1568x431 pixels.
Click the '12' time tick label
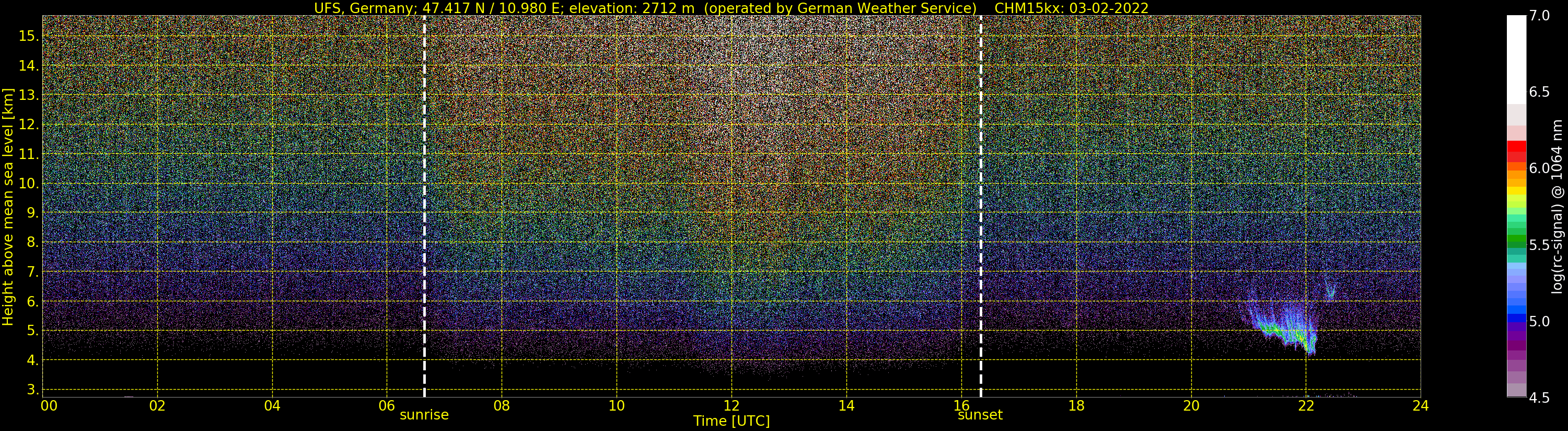pos(731,406)
